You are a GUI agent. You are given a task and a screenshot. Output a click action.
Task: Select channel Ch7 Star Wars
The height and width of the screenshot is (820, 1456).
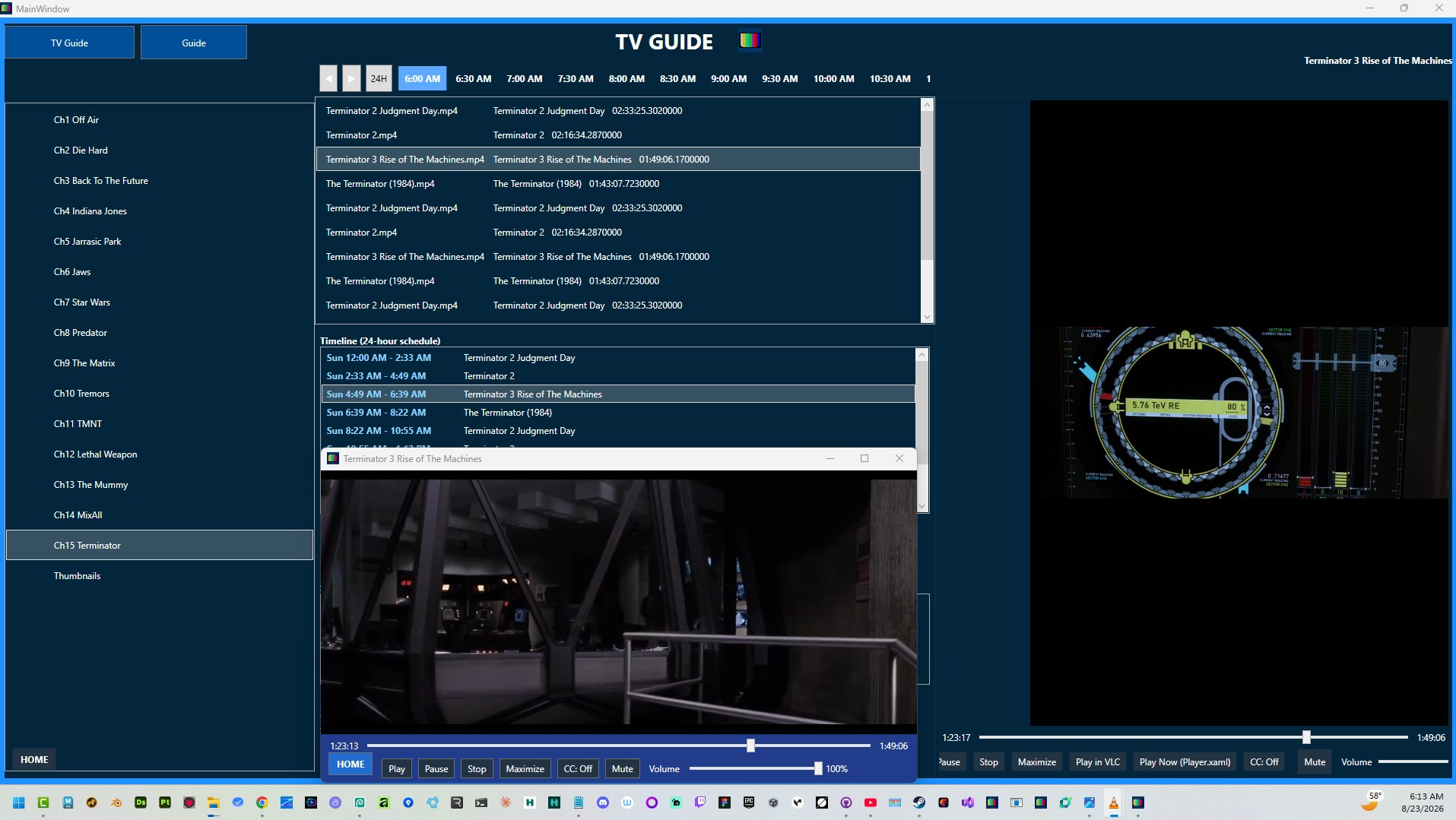tap(160, 302)
